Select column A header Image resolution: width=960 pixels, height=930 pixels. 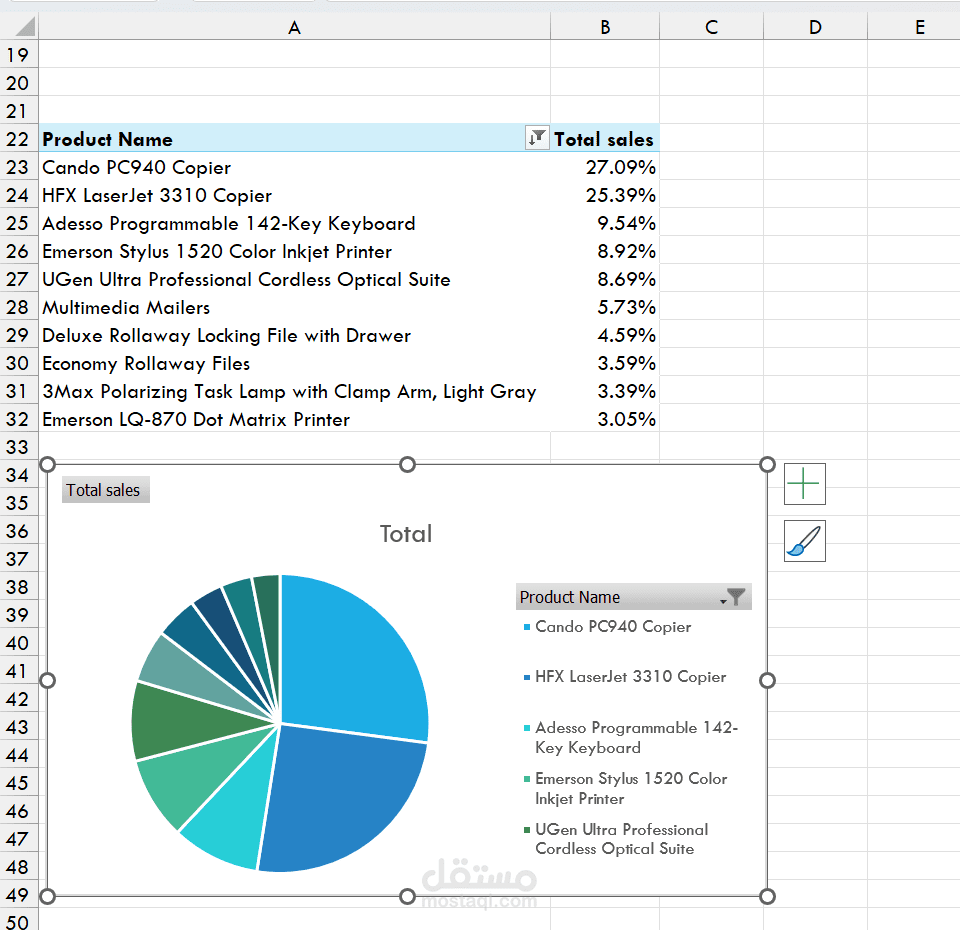pos(294,27)
